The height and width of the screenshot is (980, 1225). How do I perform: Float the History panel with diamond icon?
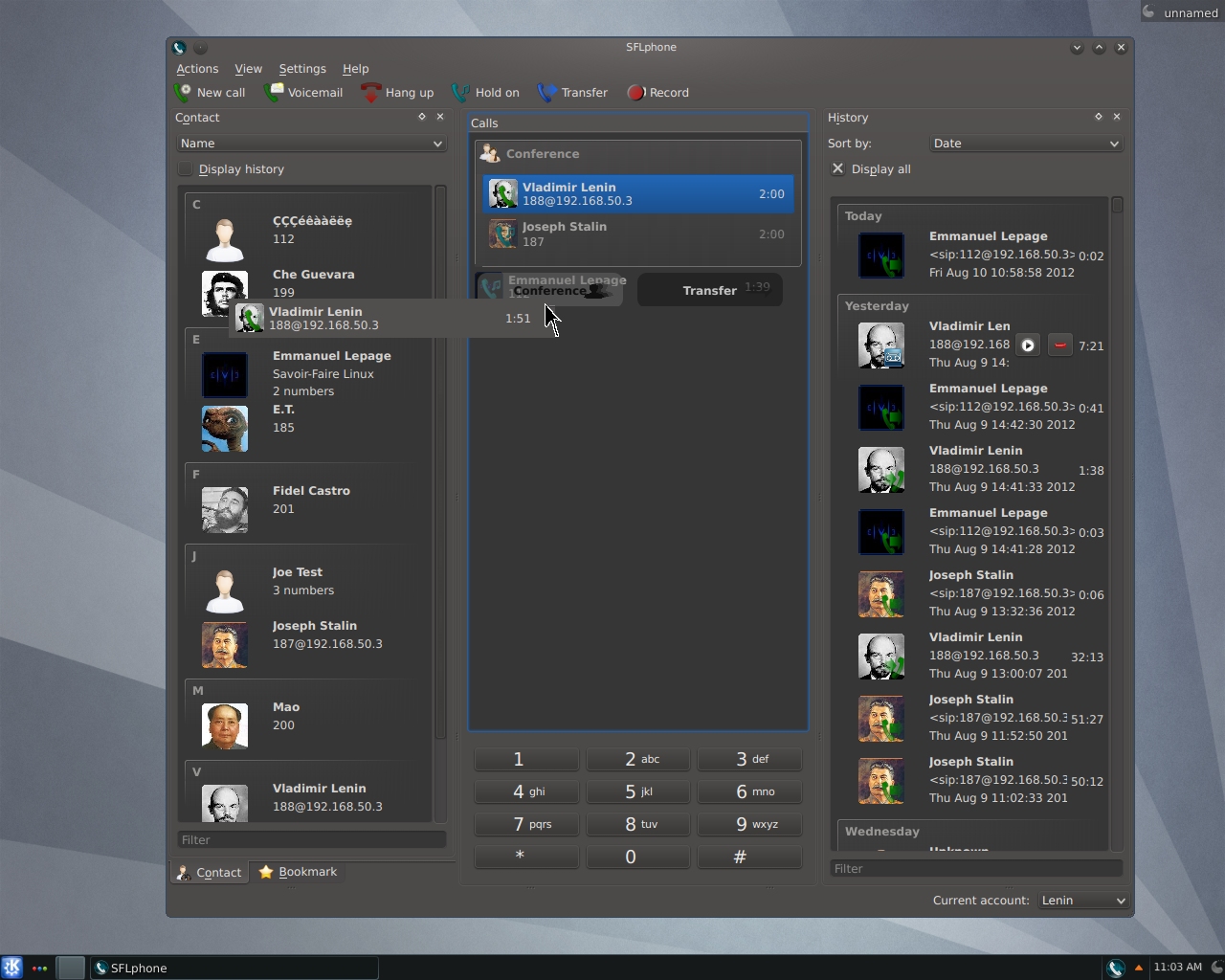pos(1098,117)
